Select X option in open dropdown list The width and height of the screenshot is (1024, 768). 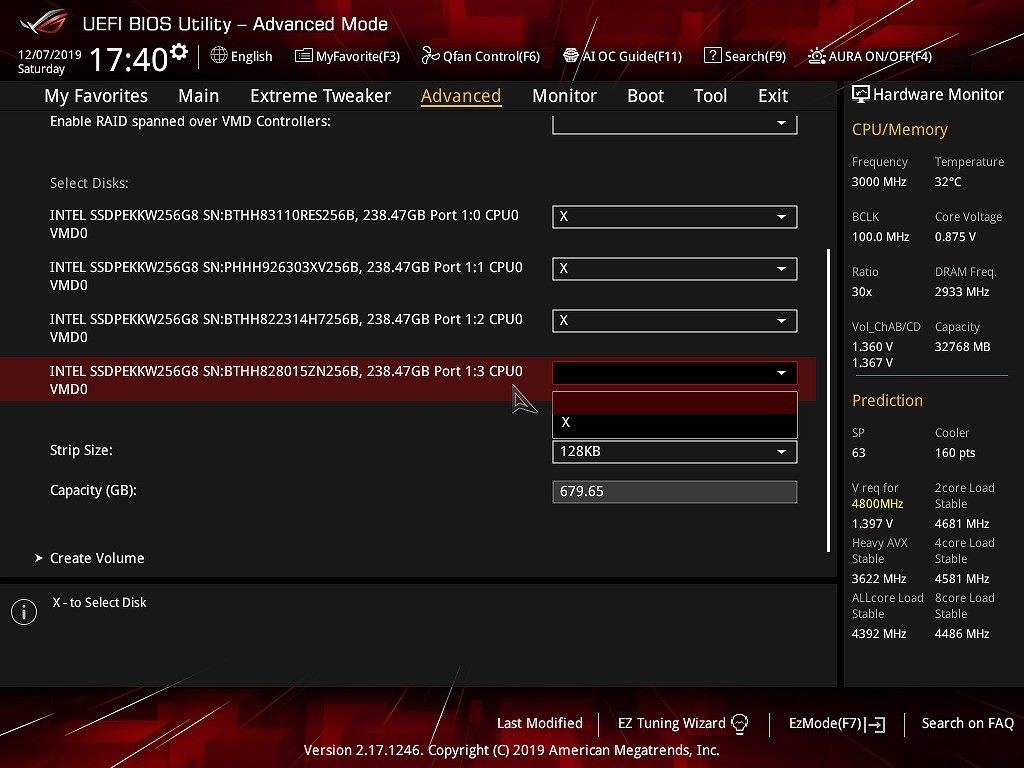click(x=674, y=423)
